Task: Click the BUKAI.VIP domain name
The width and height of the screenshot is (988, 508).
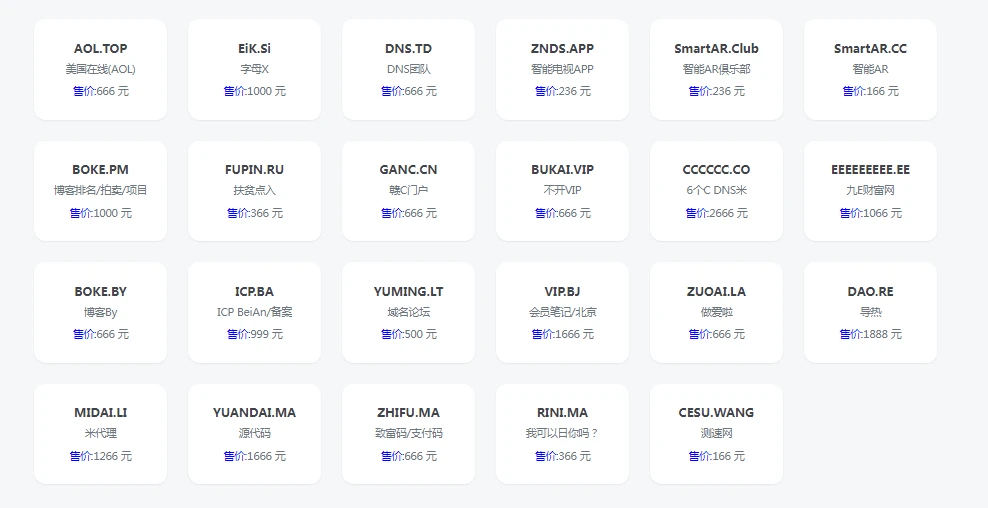Action: tap(562, 170)
